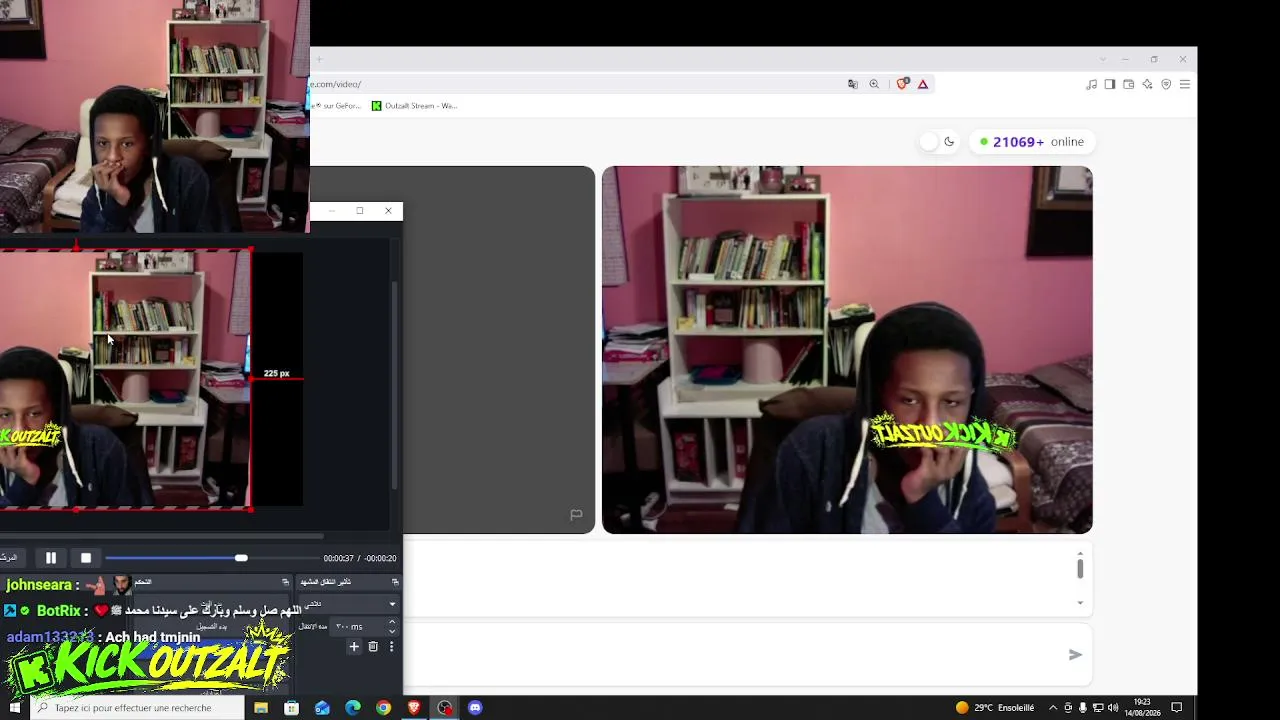Open the network tray icon
1280x720 pixels.
pyautogui.click(x=1098, y=708)
